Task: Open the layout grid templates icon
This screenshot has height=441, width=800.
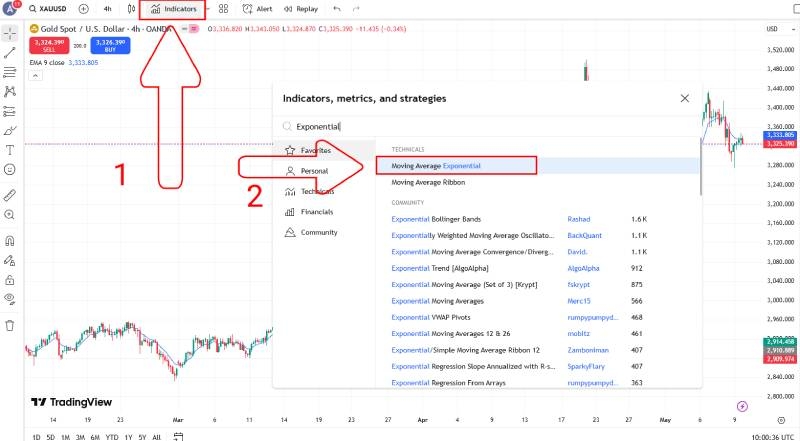Action: click(223, 8)
